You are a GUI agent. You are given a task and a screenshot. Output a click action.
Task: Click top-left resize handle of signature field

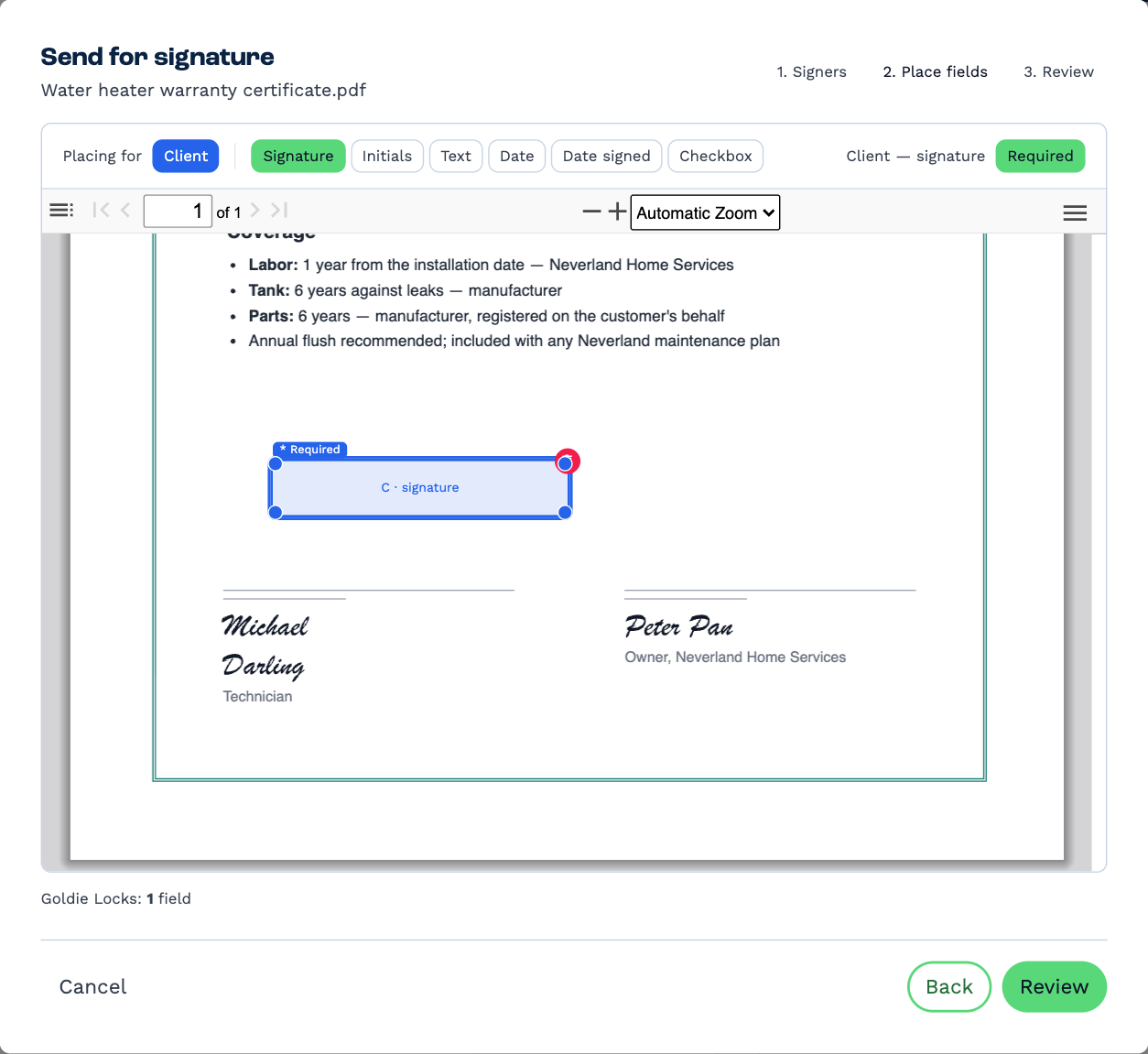click(x=275, y=462)
